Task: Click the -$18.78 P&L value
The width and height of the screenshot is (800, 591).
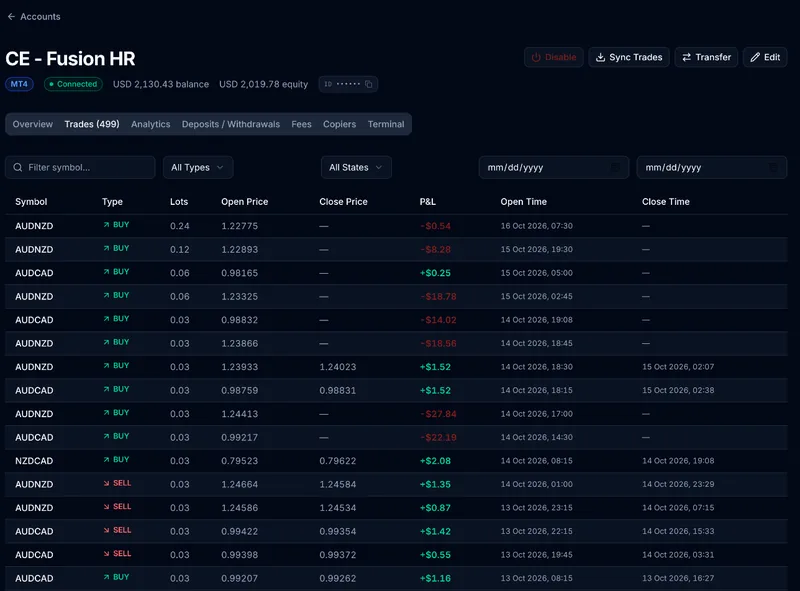Action: click(438, 297)
